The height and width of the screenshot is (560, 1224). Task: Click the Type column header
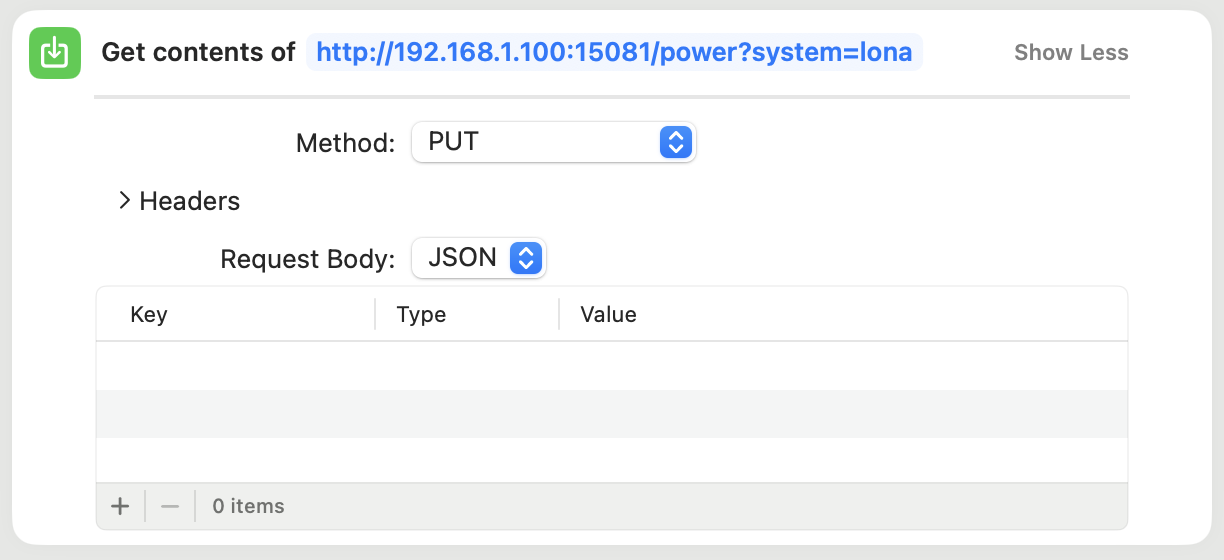[421, 314]
